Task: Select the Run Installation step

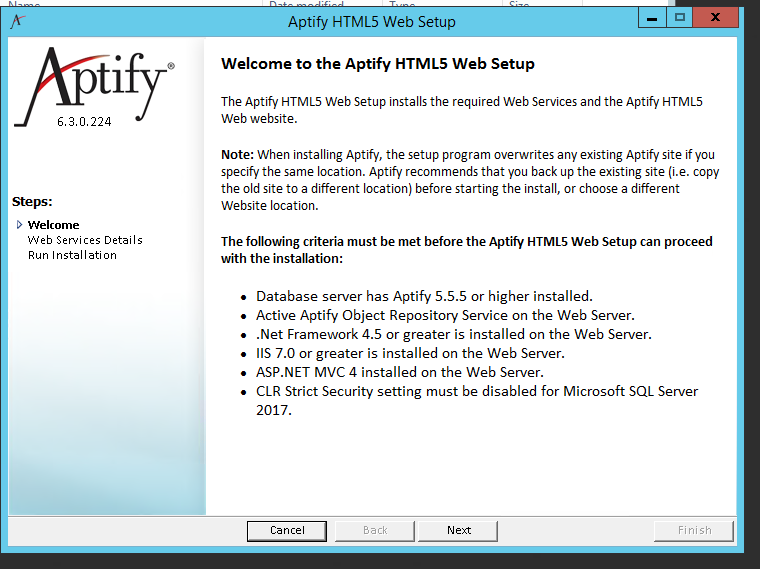Action: click(x=72, y=255)
